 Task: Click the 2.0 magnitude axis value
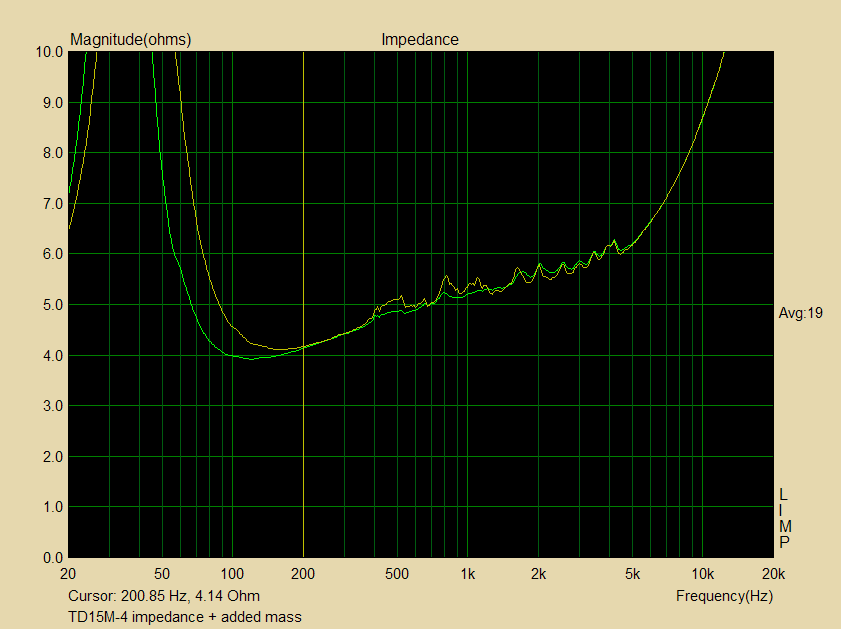53,457
